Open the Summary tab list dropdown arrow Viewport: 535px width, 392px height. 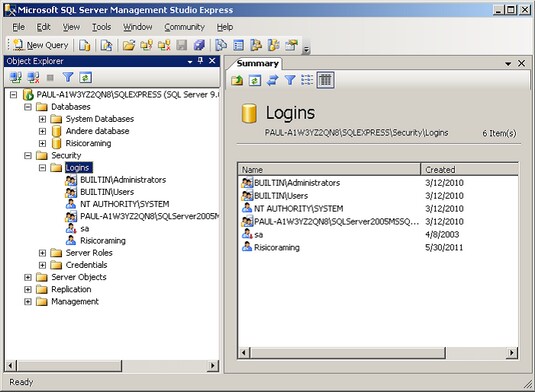click(508, 64)
